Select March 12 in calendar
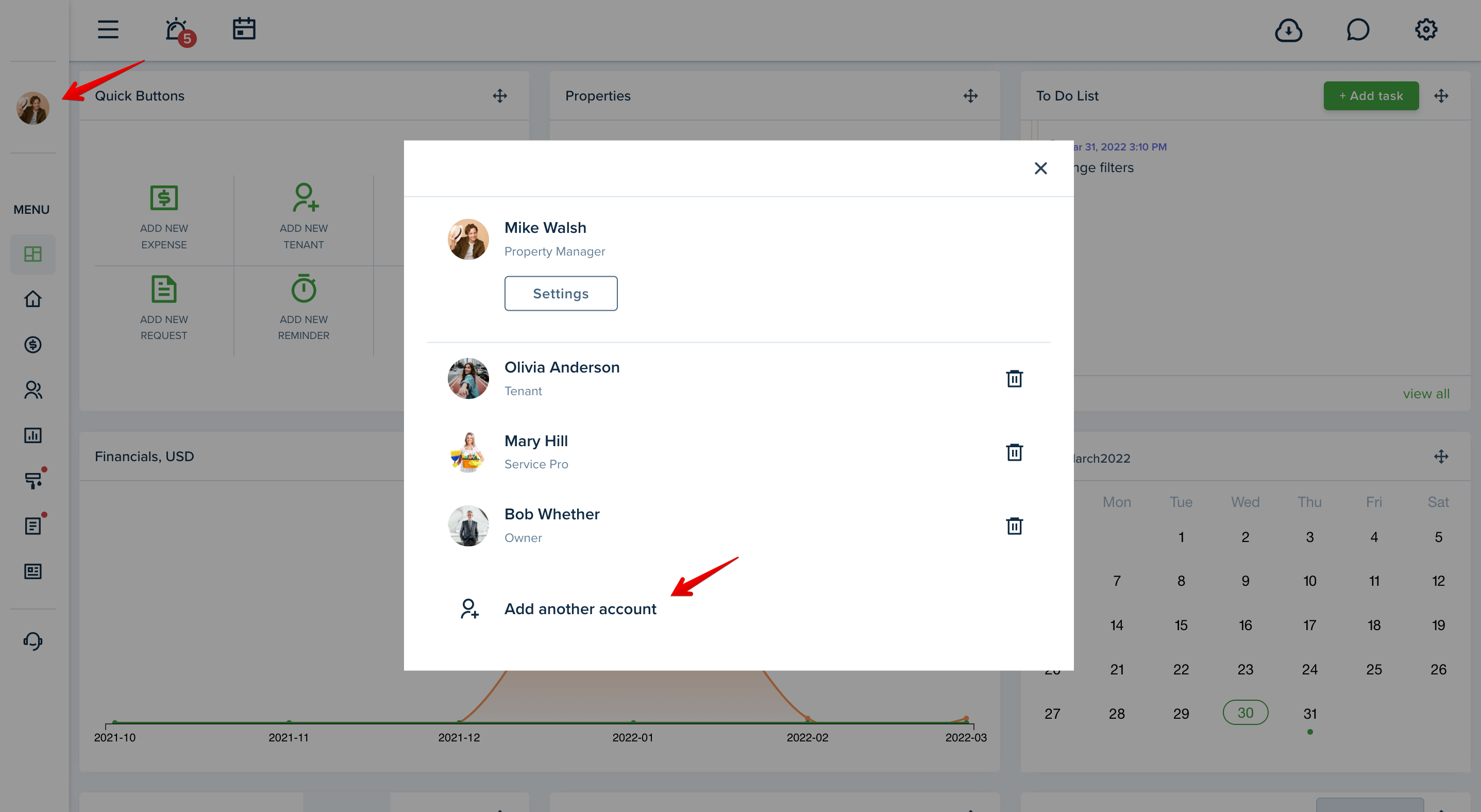 pyautogui.click(x=1438, y=581)
